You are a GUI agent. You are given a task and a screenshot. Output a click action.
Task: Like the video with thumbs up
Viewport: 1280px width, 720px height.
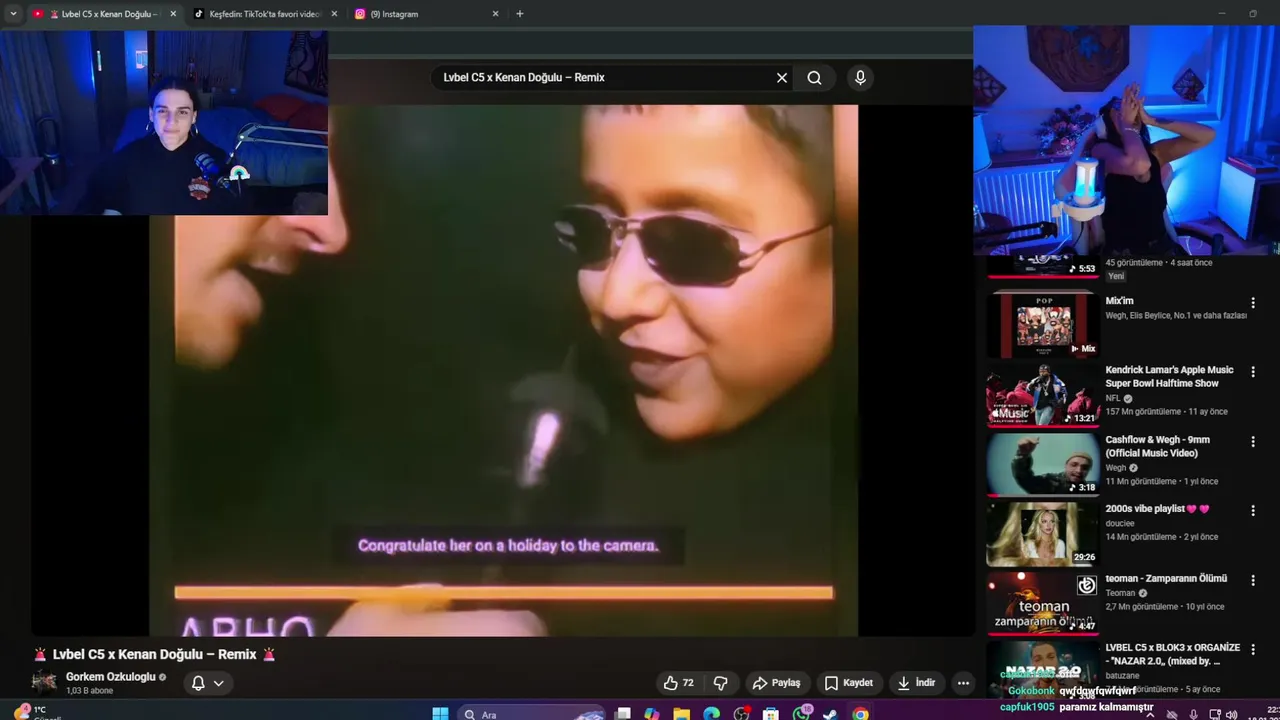(x=679, y=683)
